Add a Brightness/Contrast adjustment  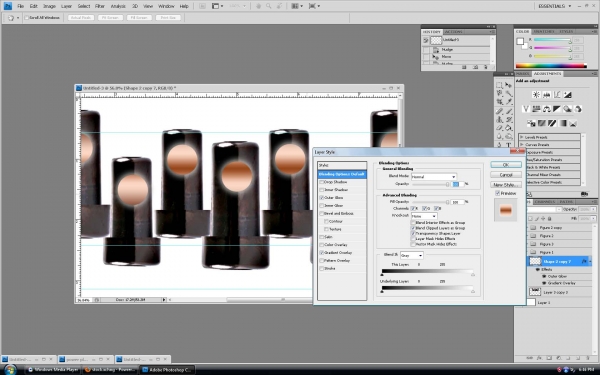click(536, 95)
